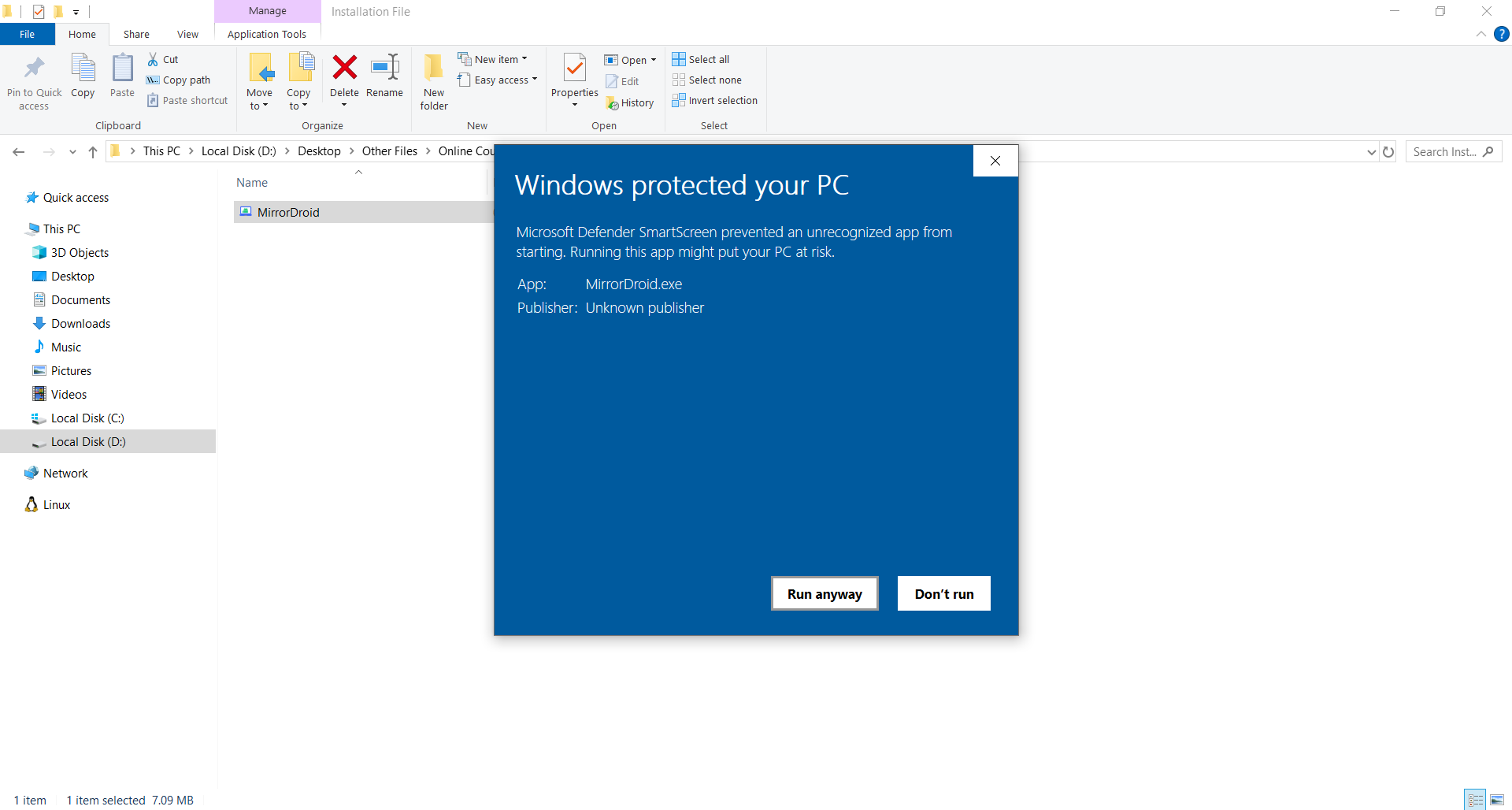Click the Search Installation File box
The width and height of the screenshot is (1512, 810).
coord(1453,151)
